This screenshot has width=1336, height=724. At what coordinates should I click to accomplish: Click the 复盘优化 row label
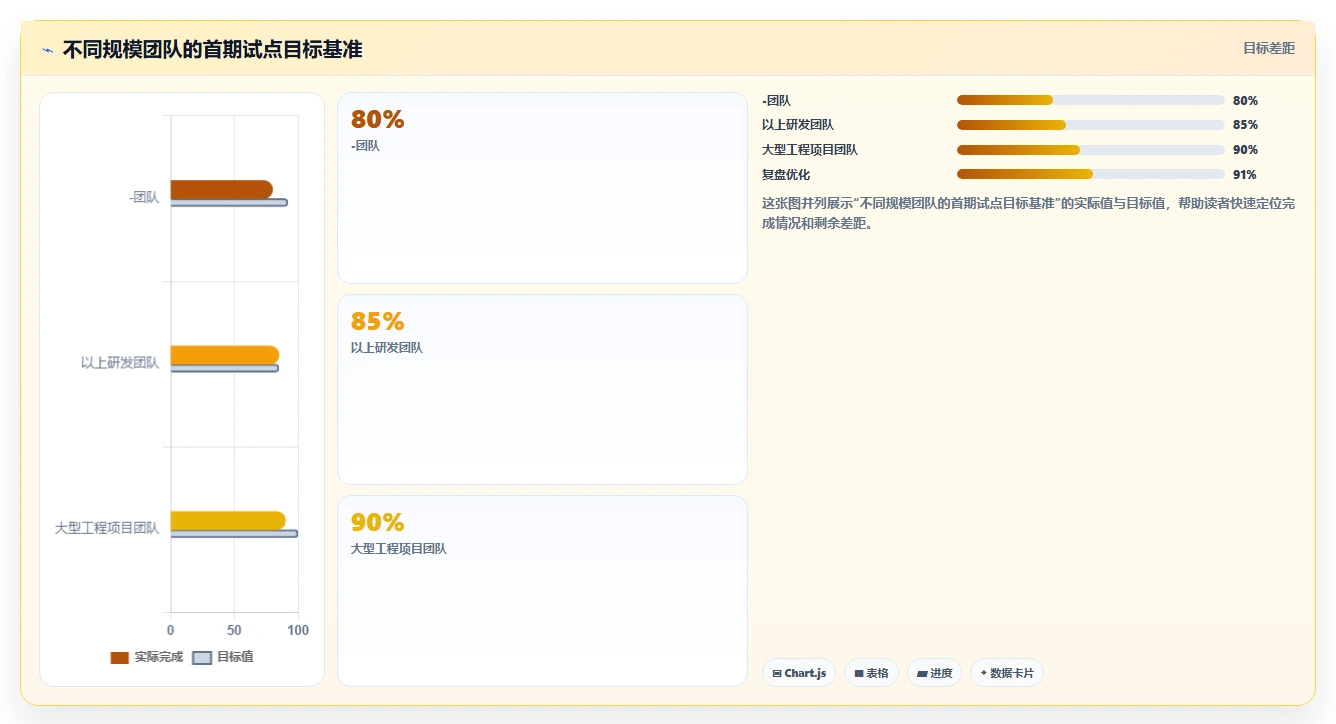click(786, 174)
